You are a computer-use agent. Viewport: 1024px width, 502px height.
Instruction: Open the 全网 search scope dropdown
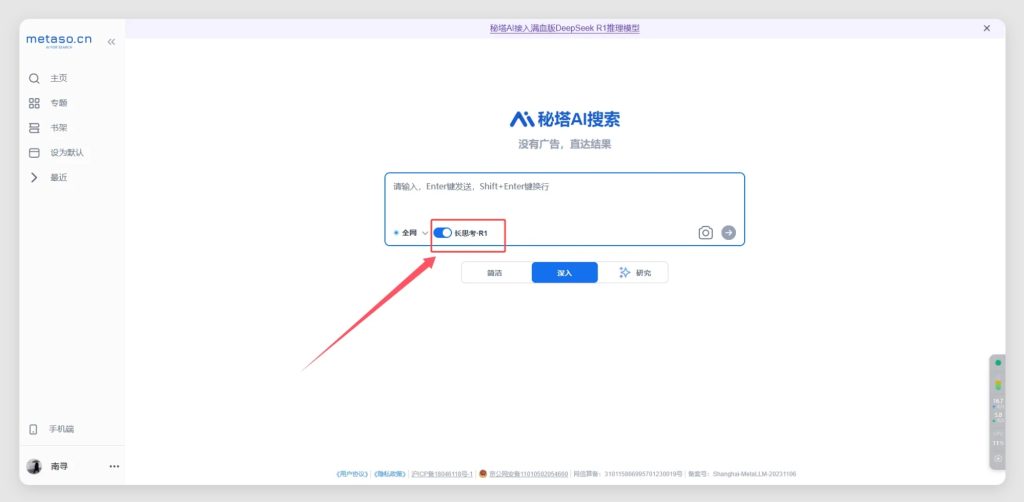411,232
